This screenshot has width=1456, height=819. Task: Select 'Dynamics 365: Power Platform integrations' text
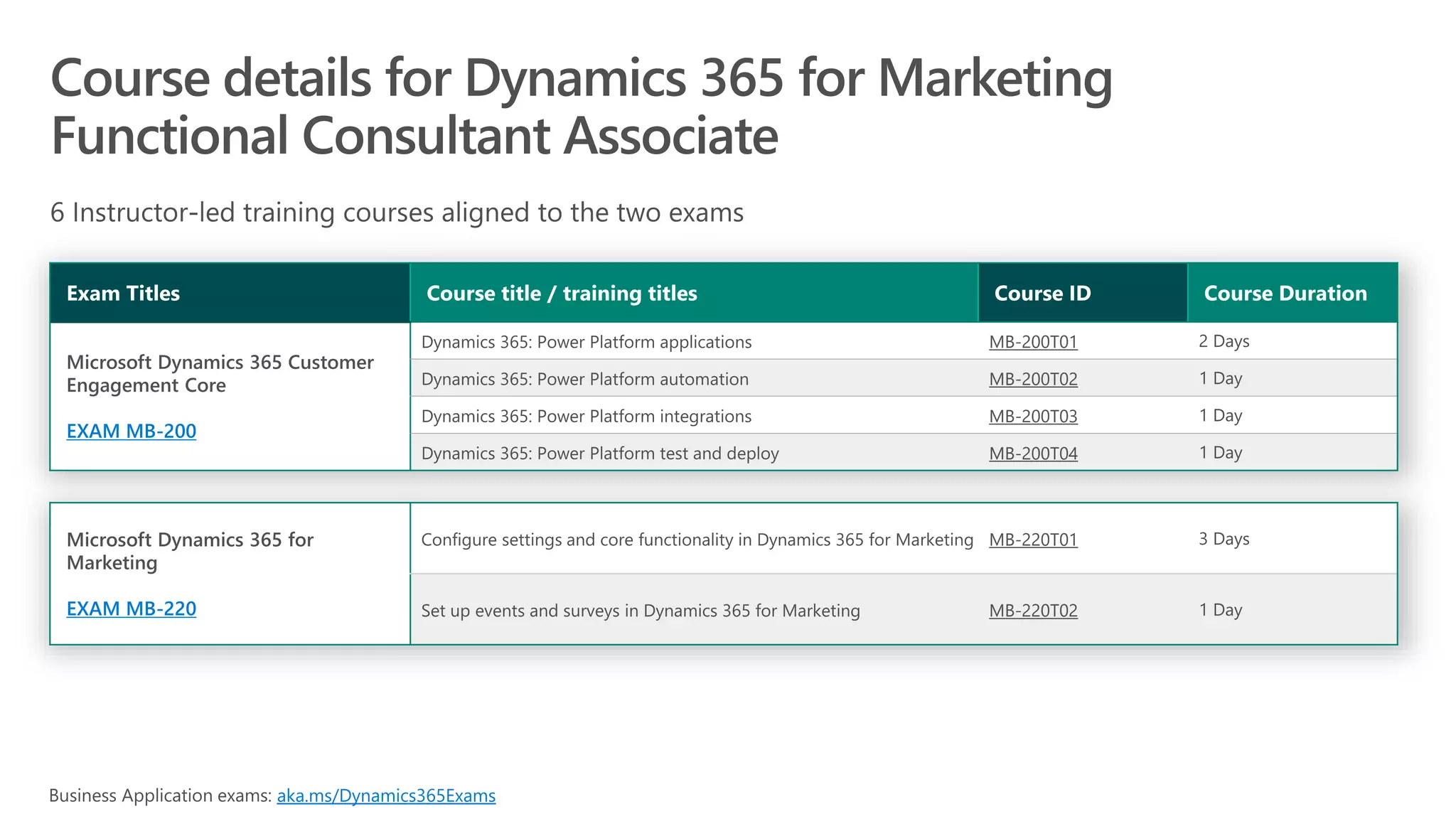587,416
